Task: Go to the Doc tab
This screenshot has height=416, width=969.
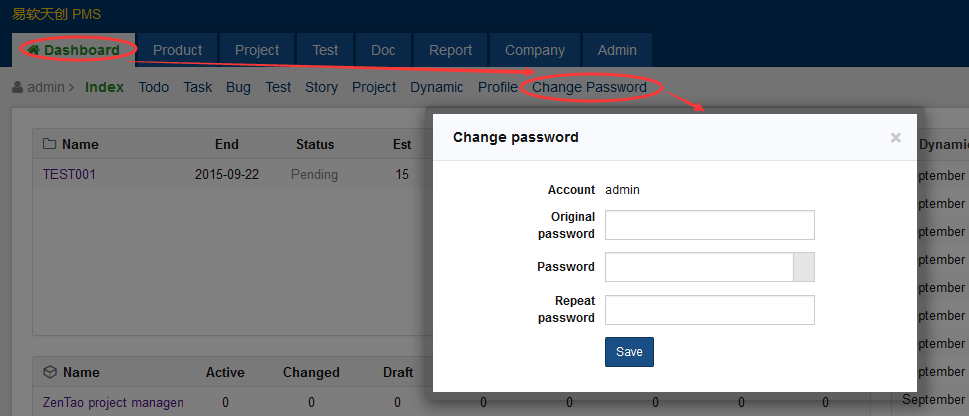Action: [x=383, y=50]
